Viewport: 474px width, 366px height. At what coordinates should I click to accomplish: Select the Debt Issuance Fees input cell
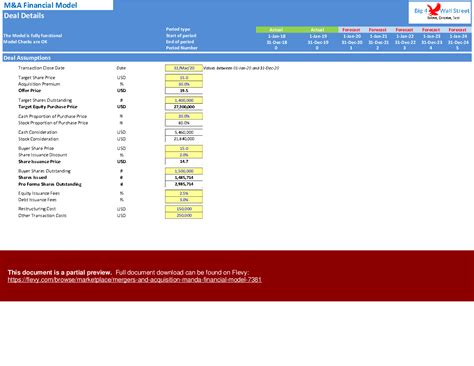(184, 200)
